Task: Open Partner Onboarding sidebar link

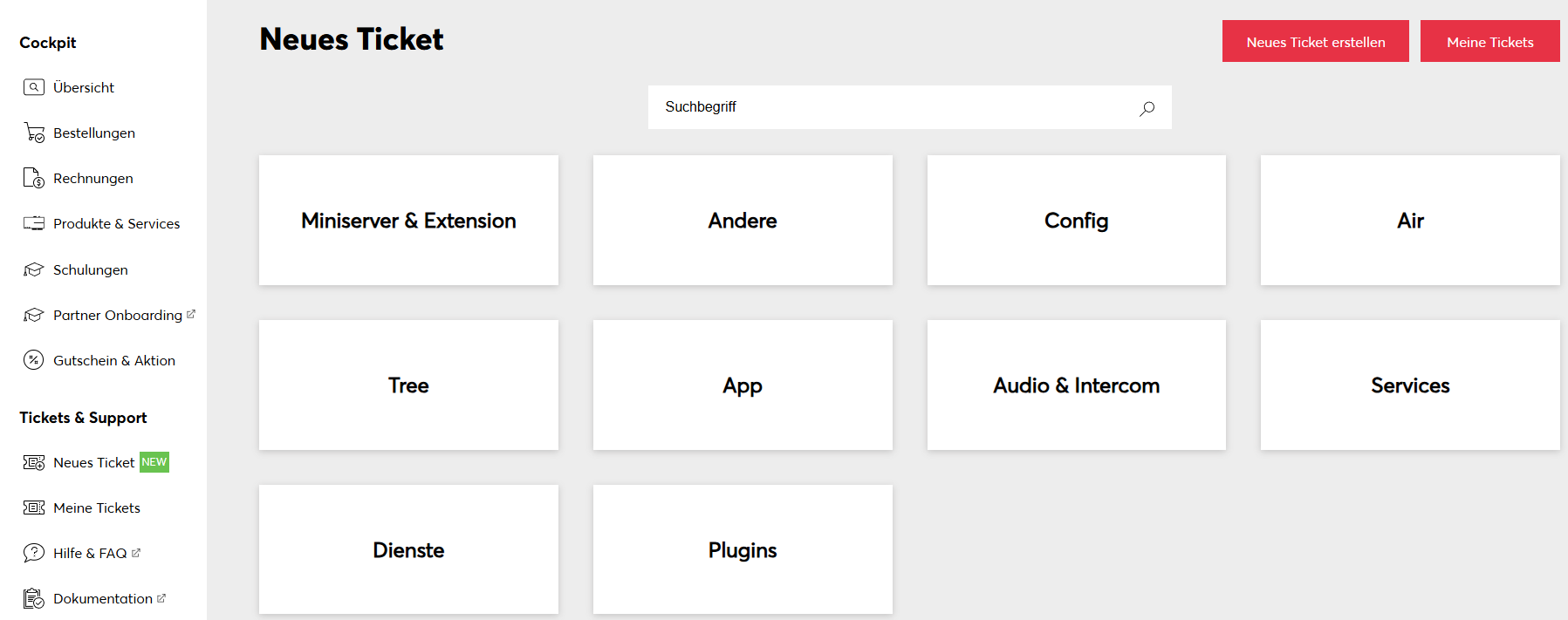Action: (x=117, y=315)
